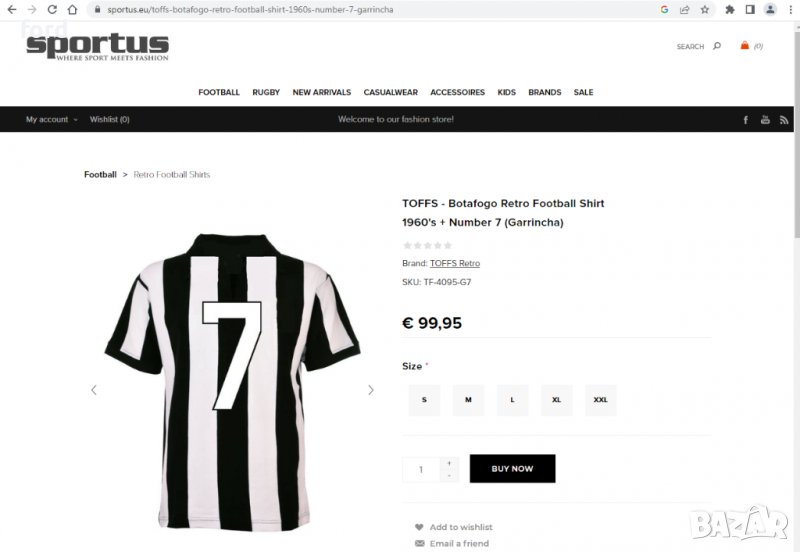Viewport: 800px width, 552px height.
Task: Select size XXL
Action: 600,400
